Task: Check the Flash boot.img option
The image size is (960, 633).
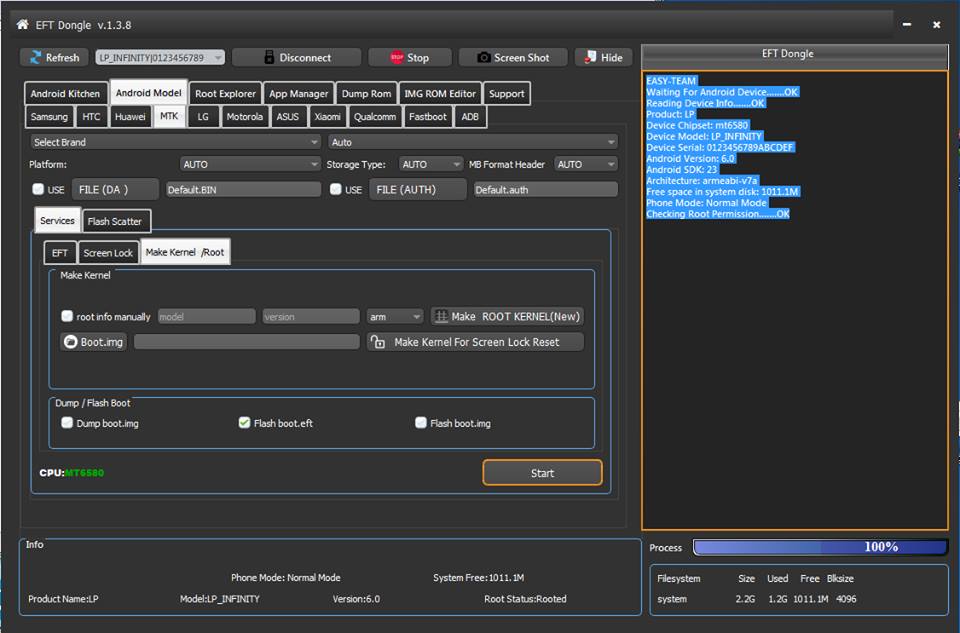Action: tap(421, 422)
